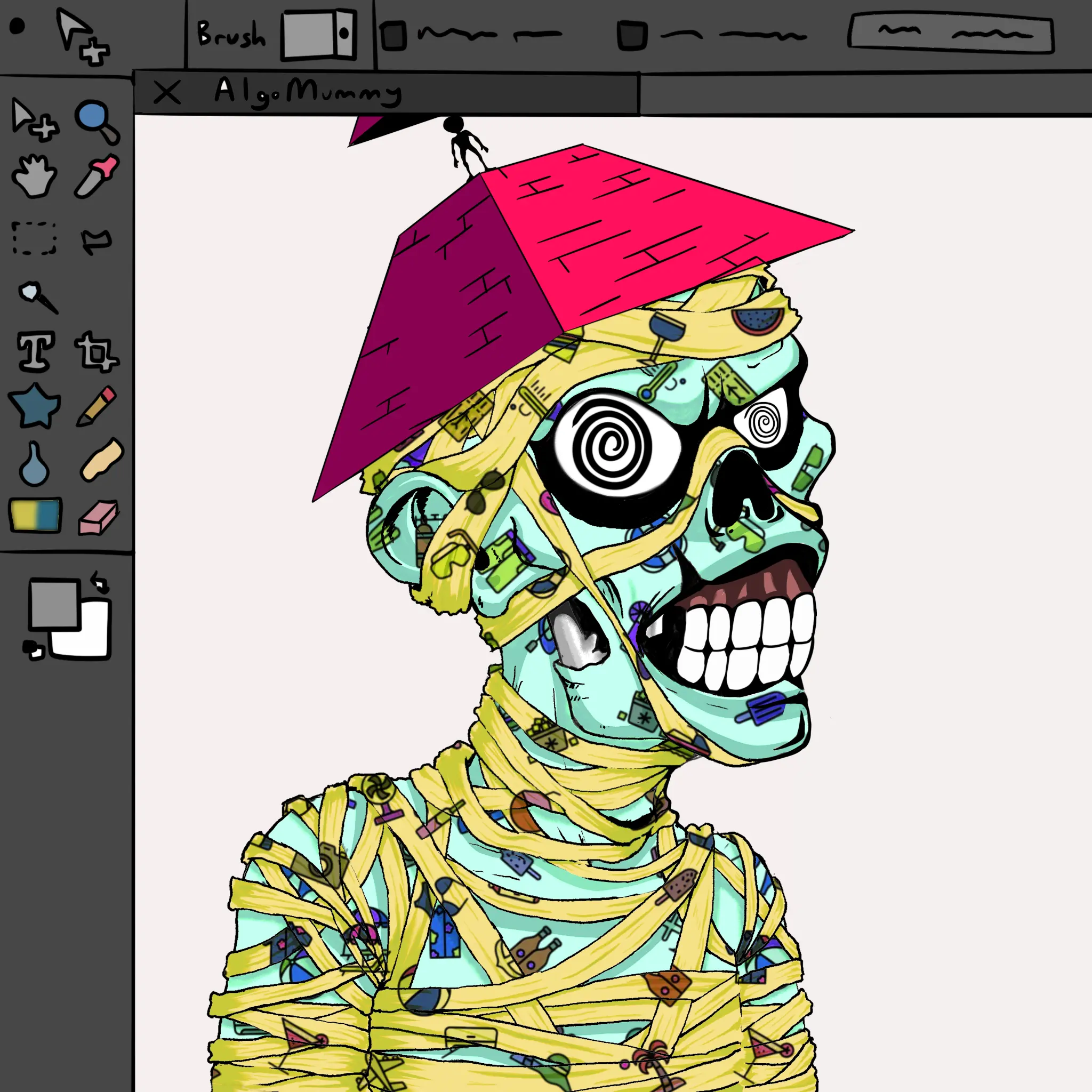Open the Brush preset picker dropdown
1092x1092 pixels.
point(344,34)
